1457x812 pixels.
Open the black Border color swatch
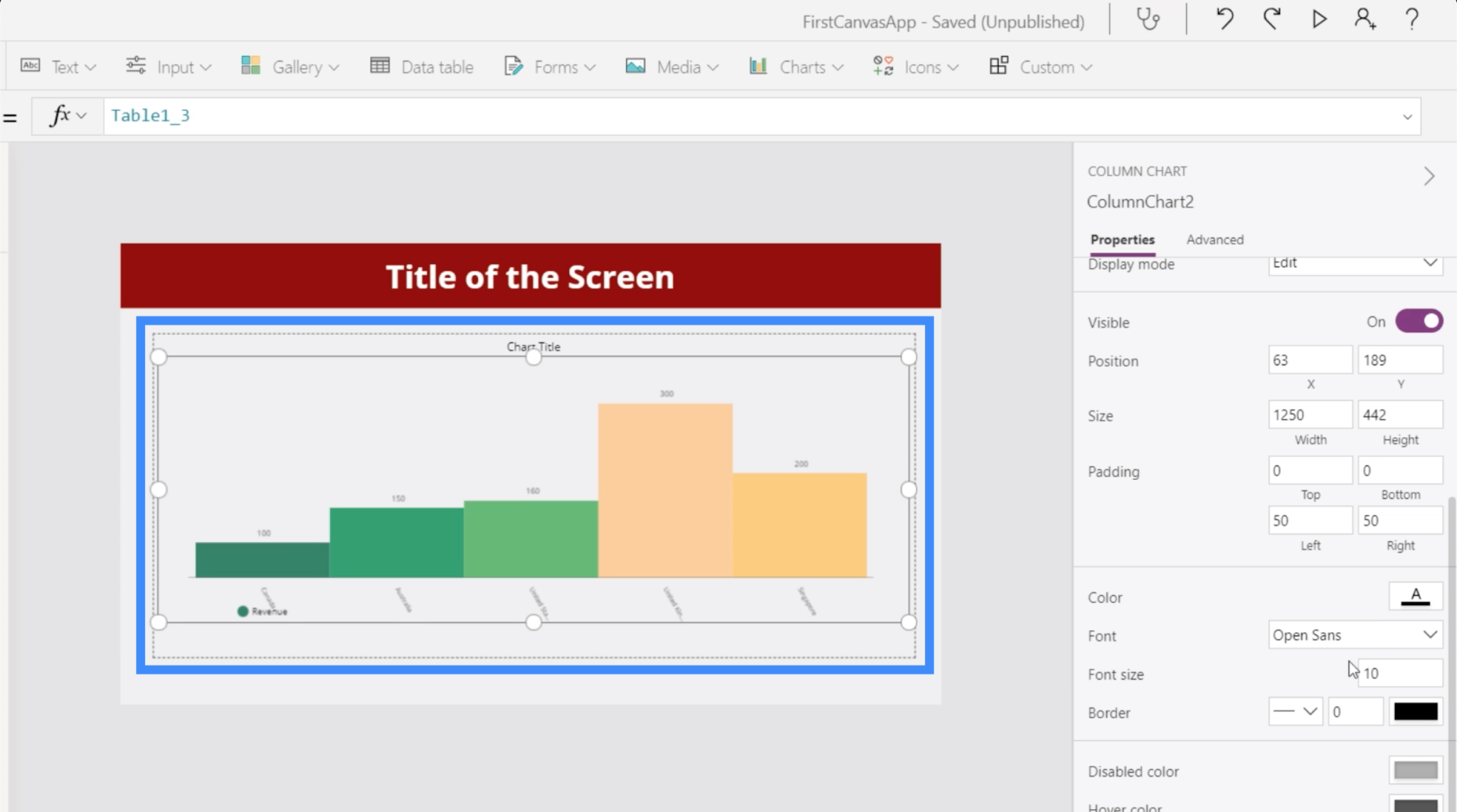[x=1415, y=712]
